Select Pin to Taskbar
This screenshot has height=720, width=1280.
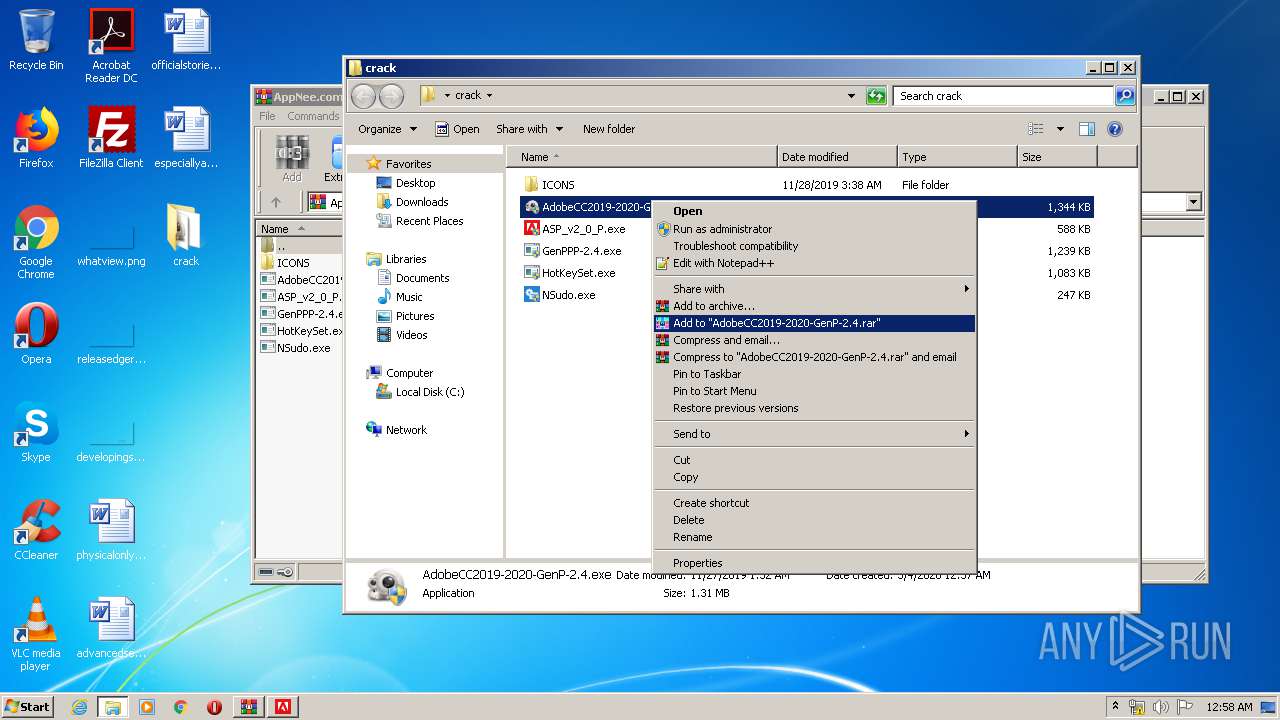814,374
